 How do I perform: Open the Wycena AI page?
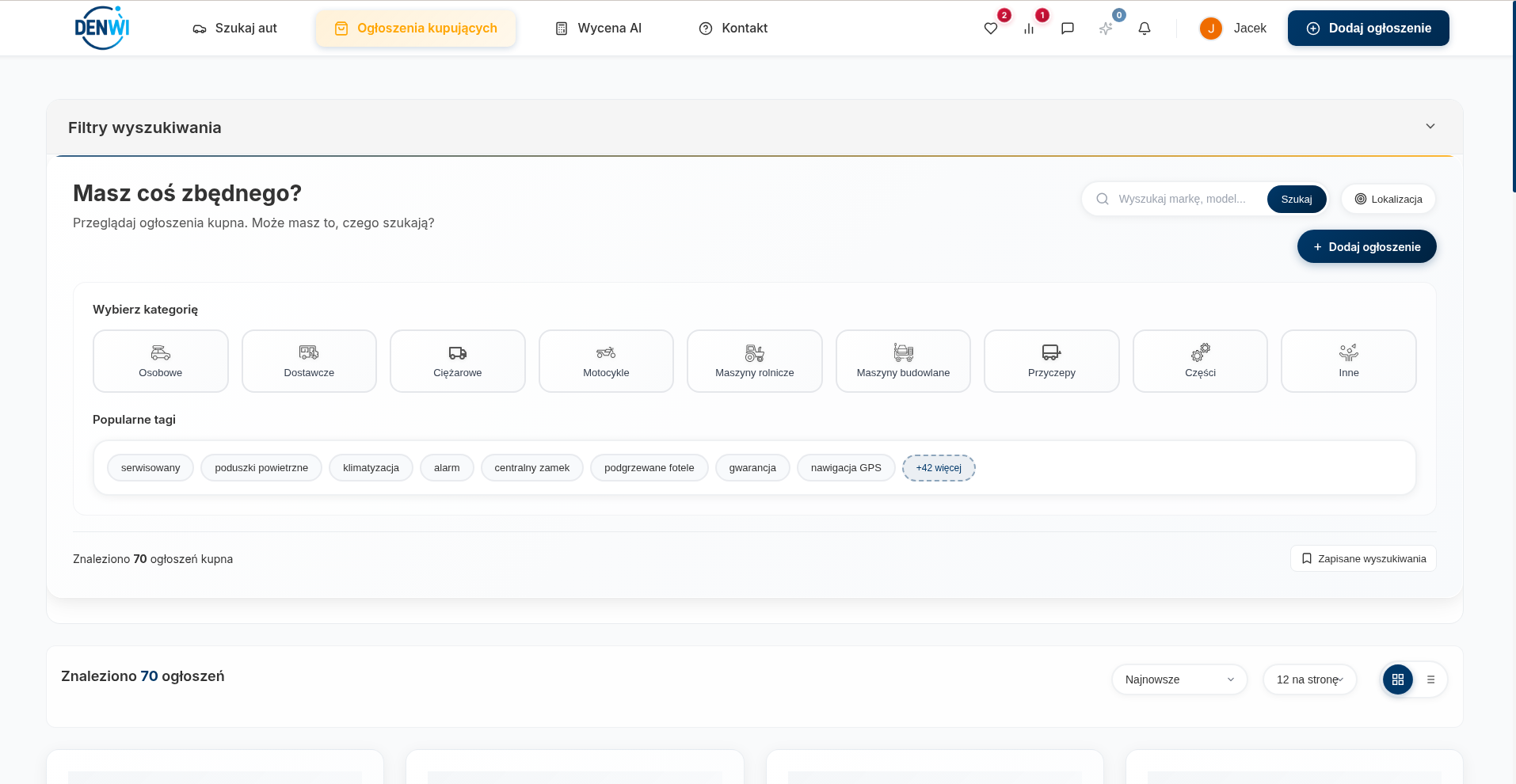598,28
